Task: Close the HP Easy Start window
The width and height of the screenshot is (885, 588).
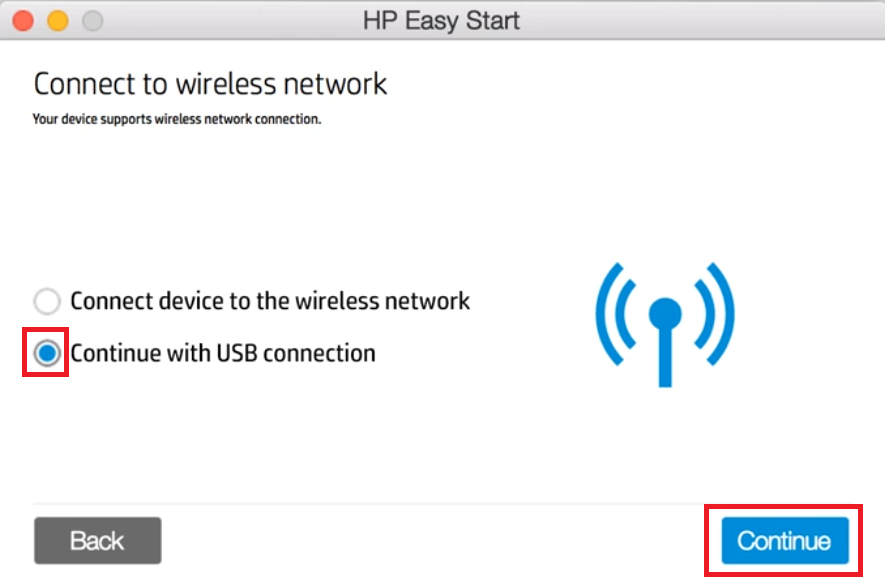Action: [x=23, y=21]
